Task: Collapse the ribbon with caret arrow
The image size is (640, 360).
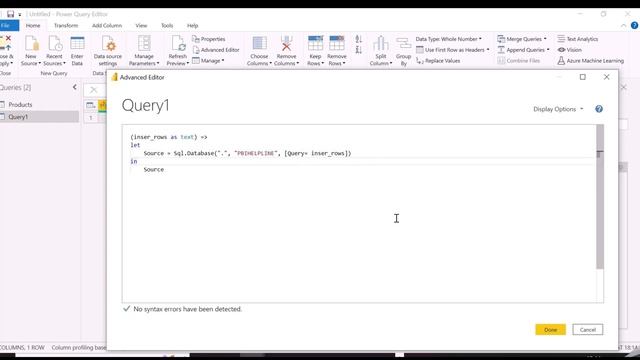Action: 623,25
